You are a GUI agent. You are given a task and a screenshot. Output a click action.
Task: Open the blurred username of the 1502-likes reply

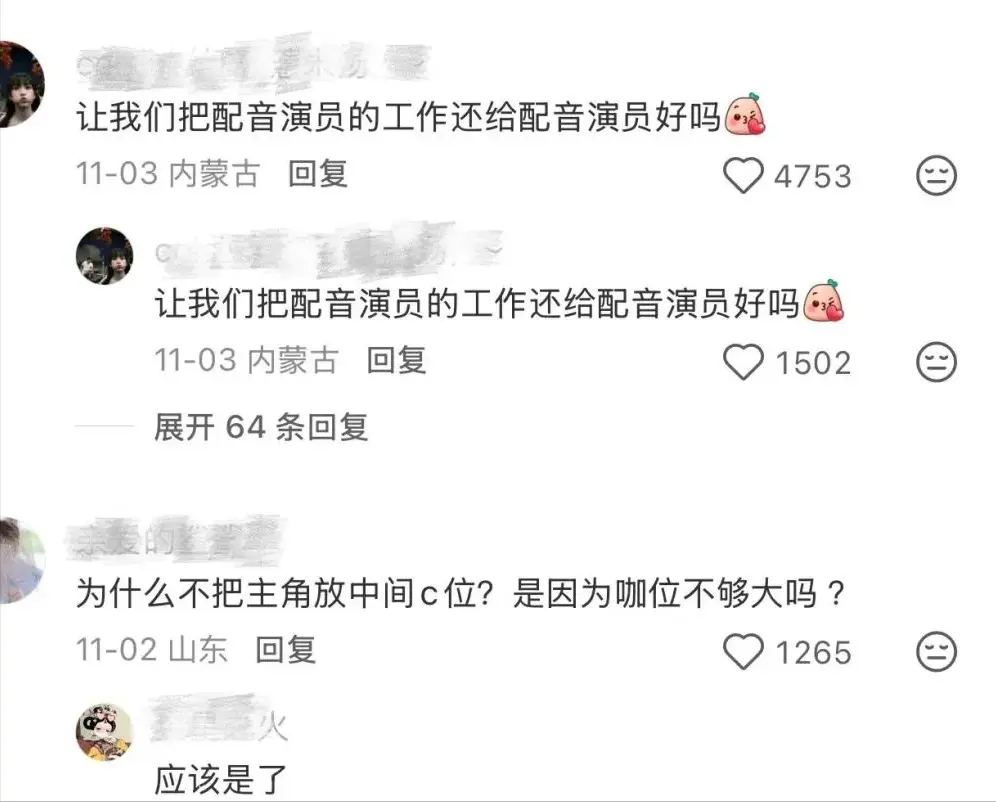pyautogui.click(x=328, y=252)
